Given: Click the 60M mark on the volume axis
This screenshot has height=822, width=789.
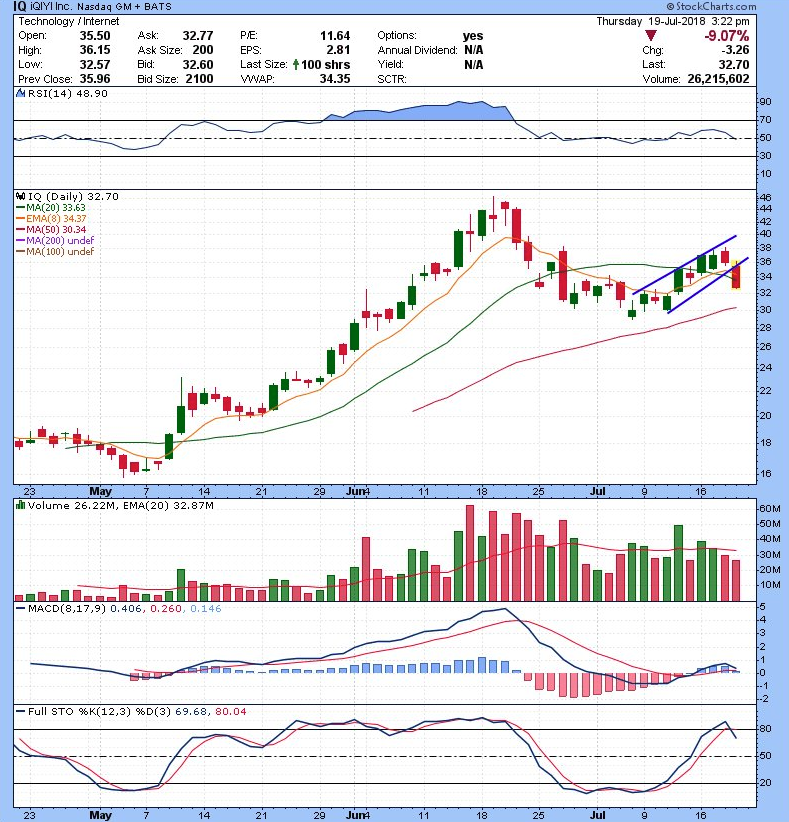Looking at the screenshot, I should [770, 509].
